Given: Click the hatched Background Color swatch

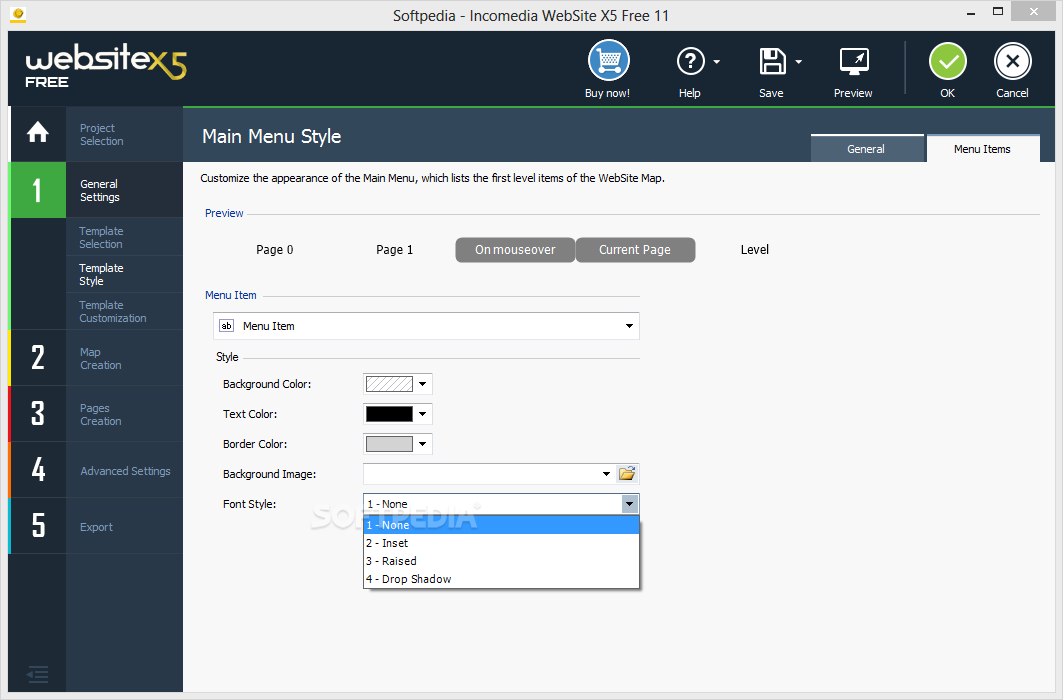Looking at the screenshot, I should tap(389, 384).
